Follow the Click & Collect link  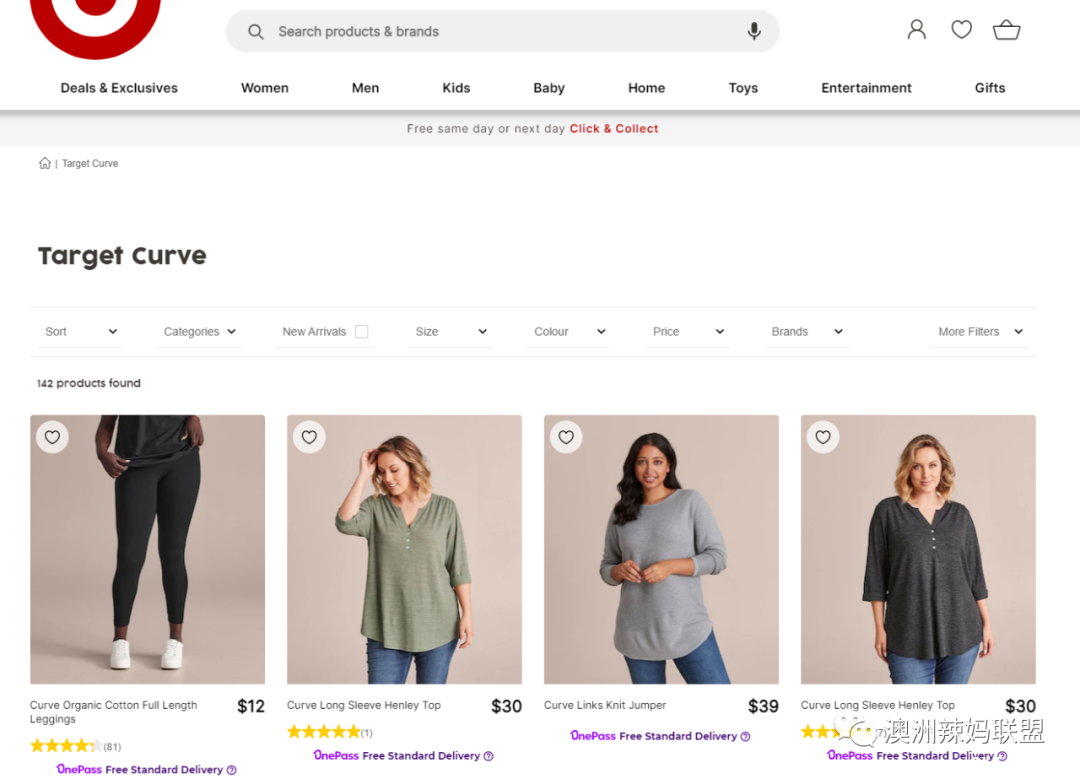coord(614,129)
